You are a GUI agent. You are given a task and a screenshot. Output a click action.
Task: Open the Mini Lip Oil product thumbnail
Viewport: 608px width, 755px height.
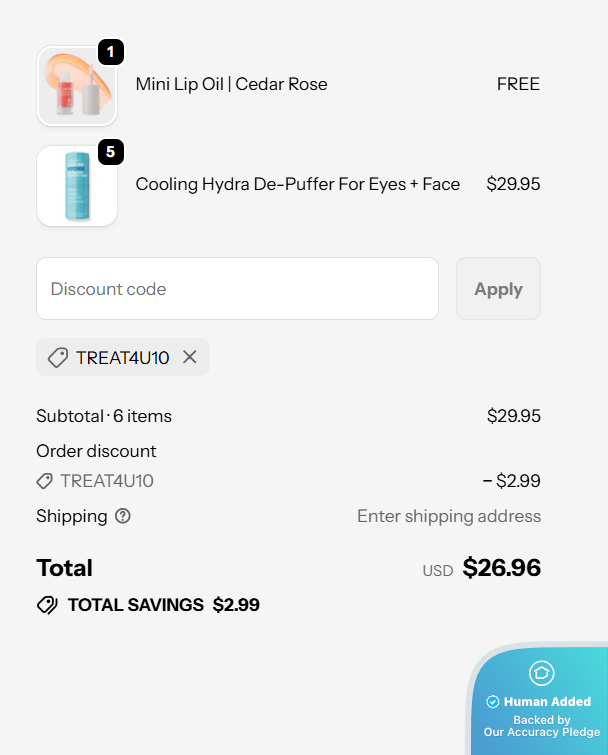click(76, 87)
